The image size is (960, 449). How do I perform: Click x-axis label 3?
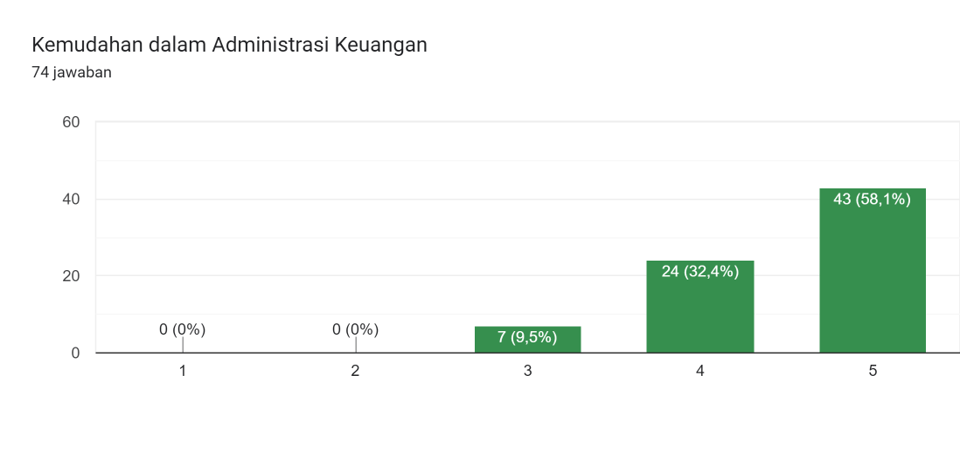tap(527, 371)
